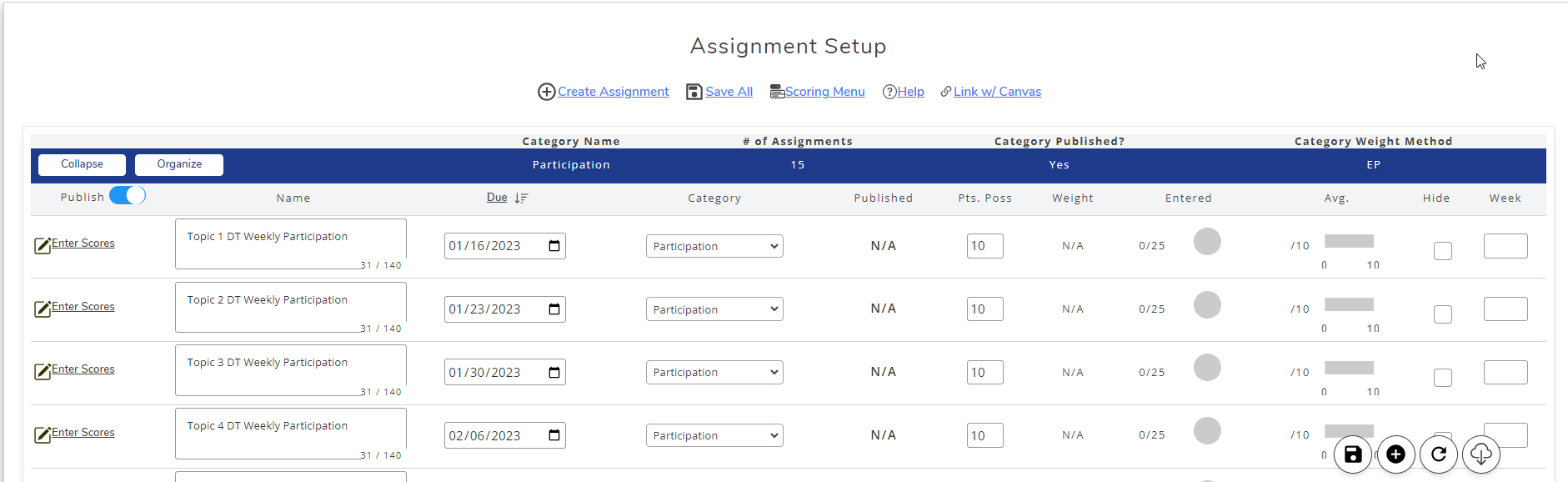Click the Enter Scores pencil icon for Topic 4
This screenshot has height=482, width=1568.
coord(43,434)
